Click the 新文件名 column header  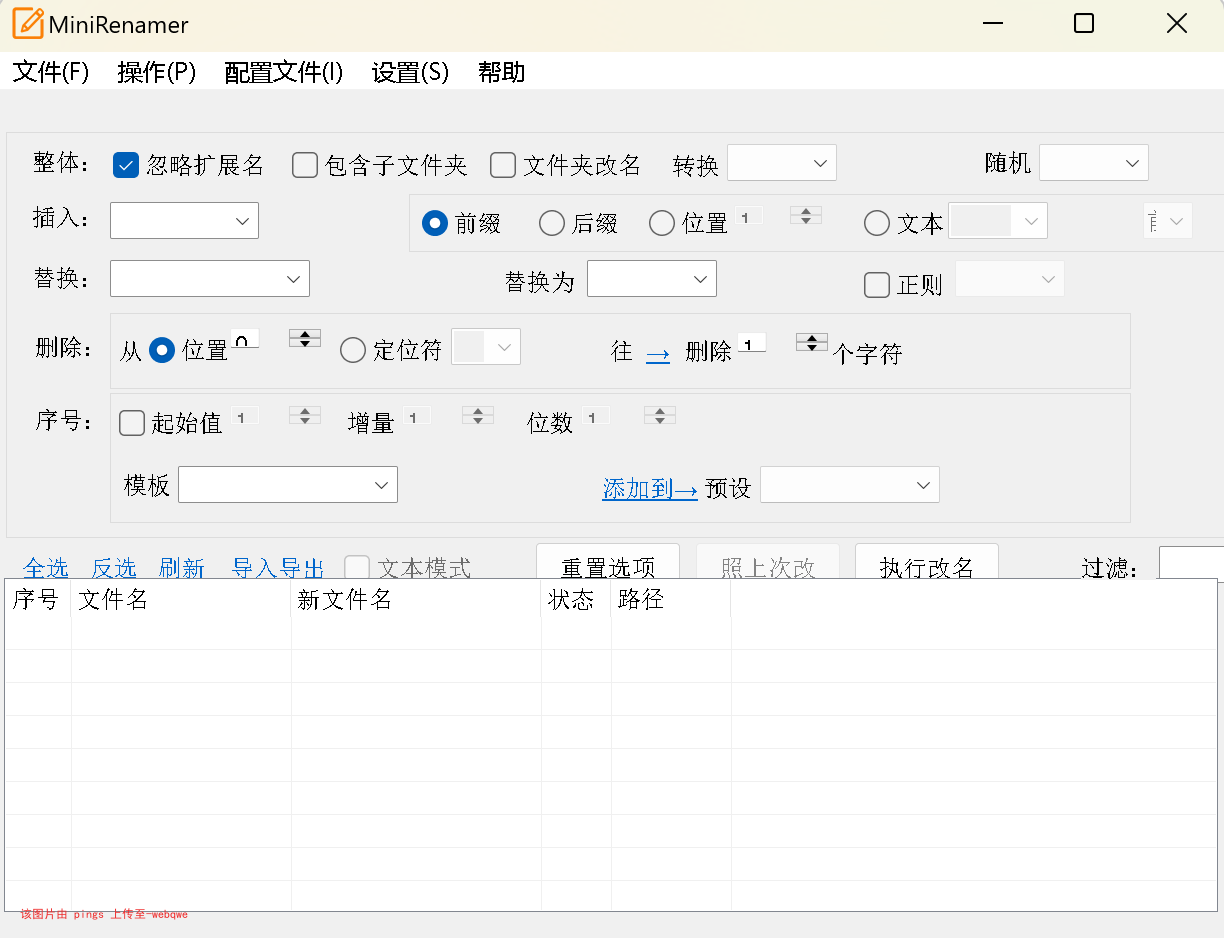pyautogui.click(x=416, y=600)
